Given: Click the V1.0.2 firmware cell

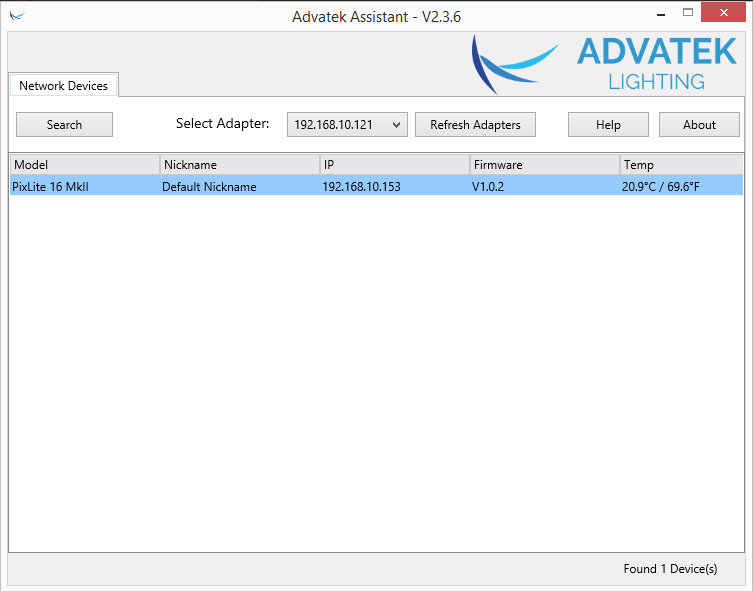Looking at the screenshot, I should [488, 187].
